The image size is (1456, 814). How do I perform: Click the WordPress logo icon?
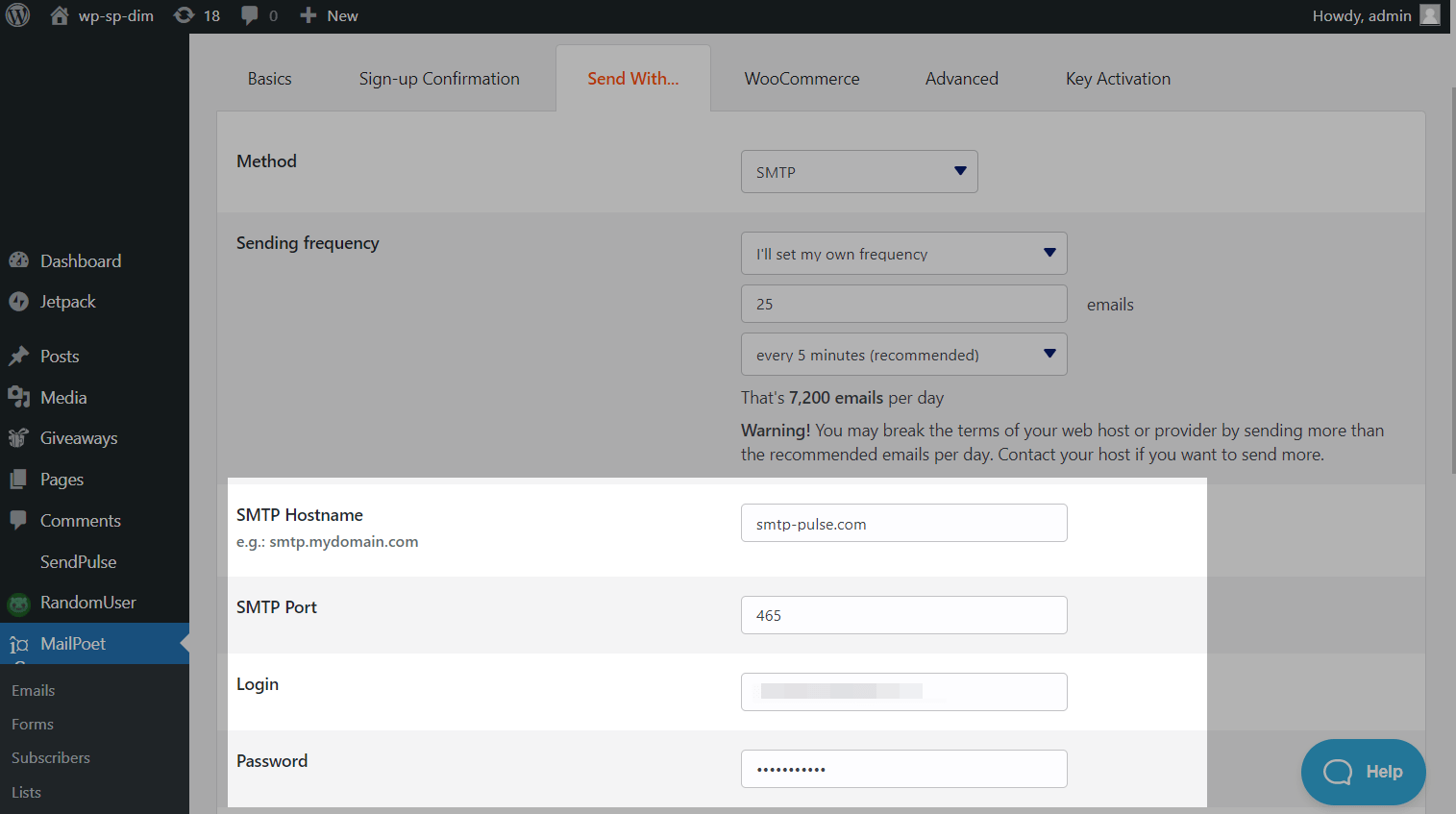(17, 15)
